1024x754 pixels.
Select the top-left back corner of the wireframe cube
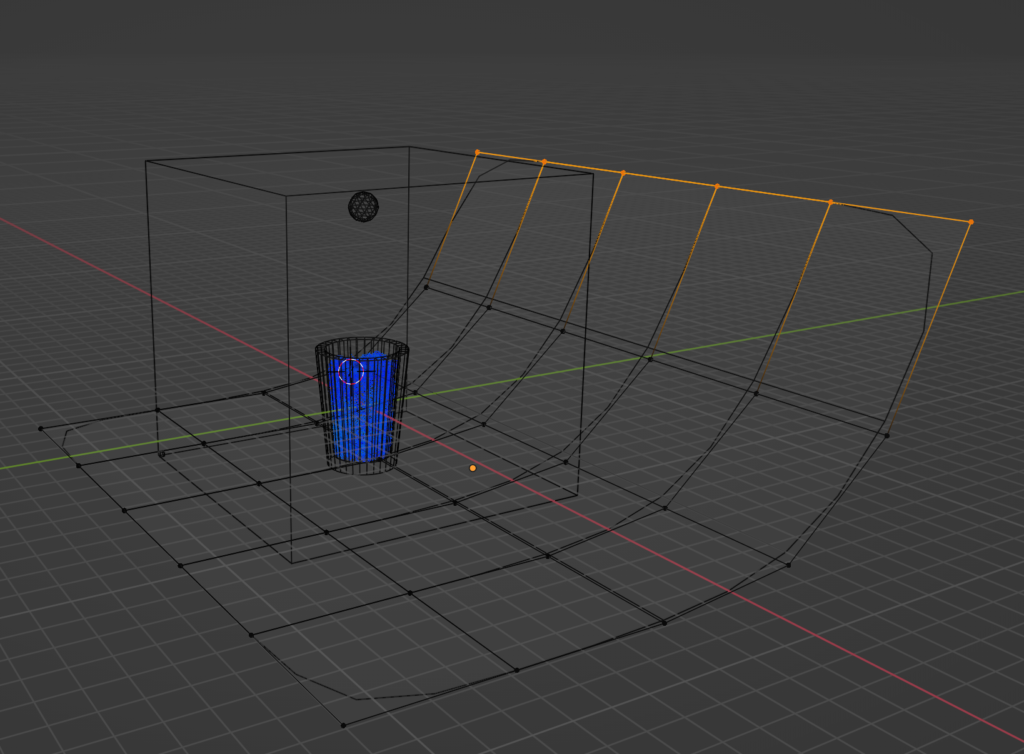146,161
